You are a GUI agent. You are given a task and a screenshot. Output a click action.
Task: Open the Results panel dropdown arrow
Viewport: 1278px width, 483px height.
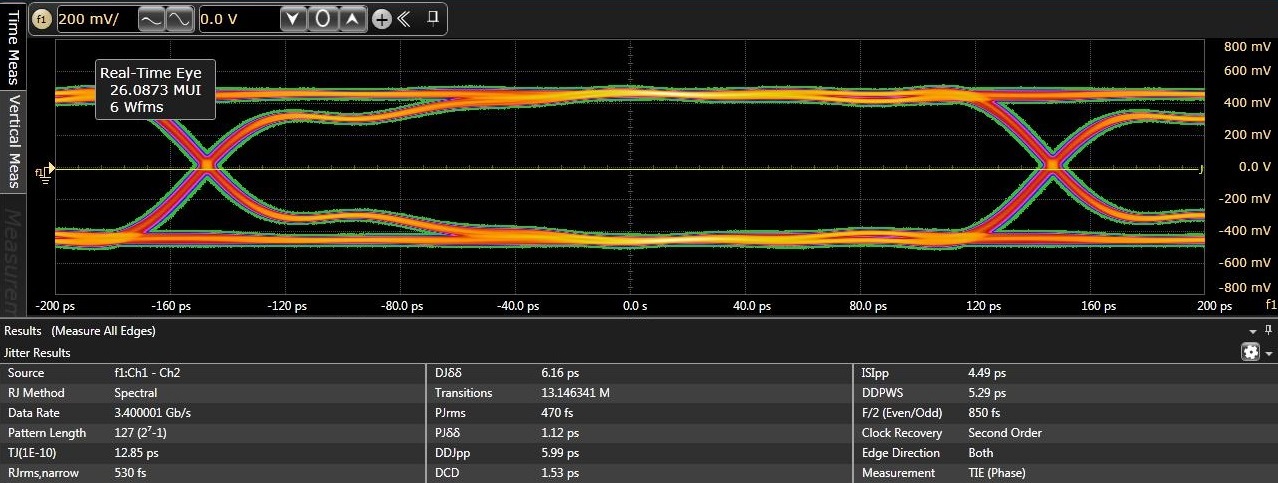click(x=1253, y=331)
